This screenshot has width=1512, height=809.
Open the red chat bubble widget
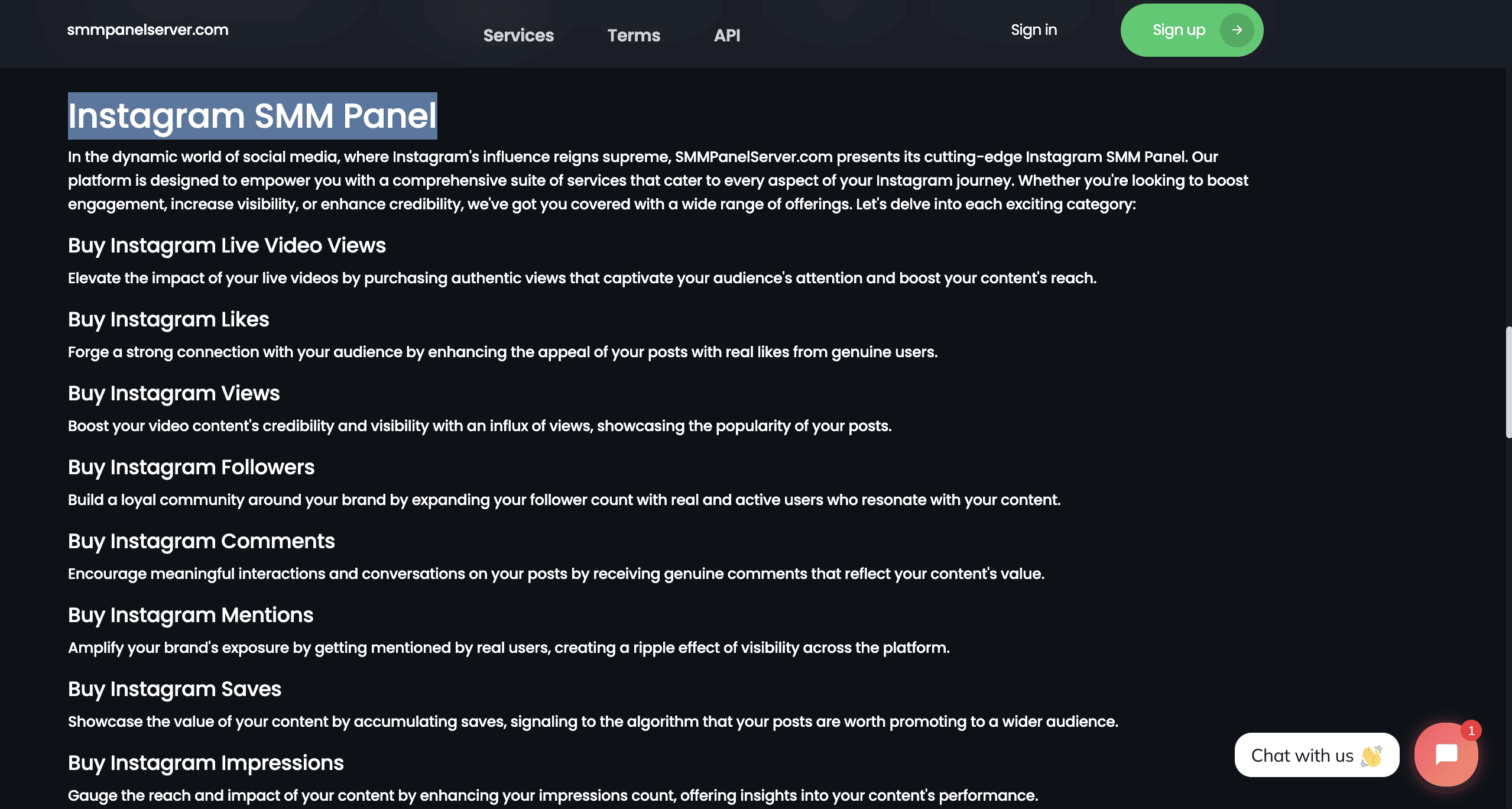click(x=1446, y=754)
